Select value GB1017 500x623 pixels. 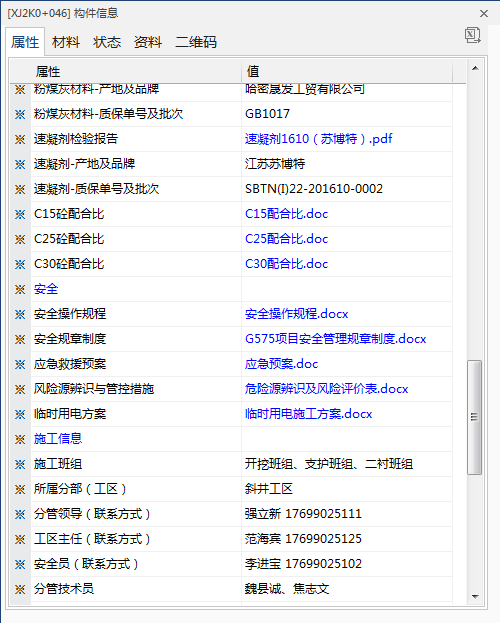(267, 114)
